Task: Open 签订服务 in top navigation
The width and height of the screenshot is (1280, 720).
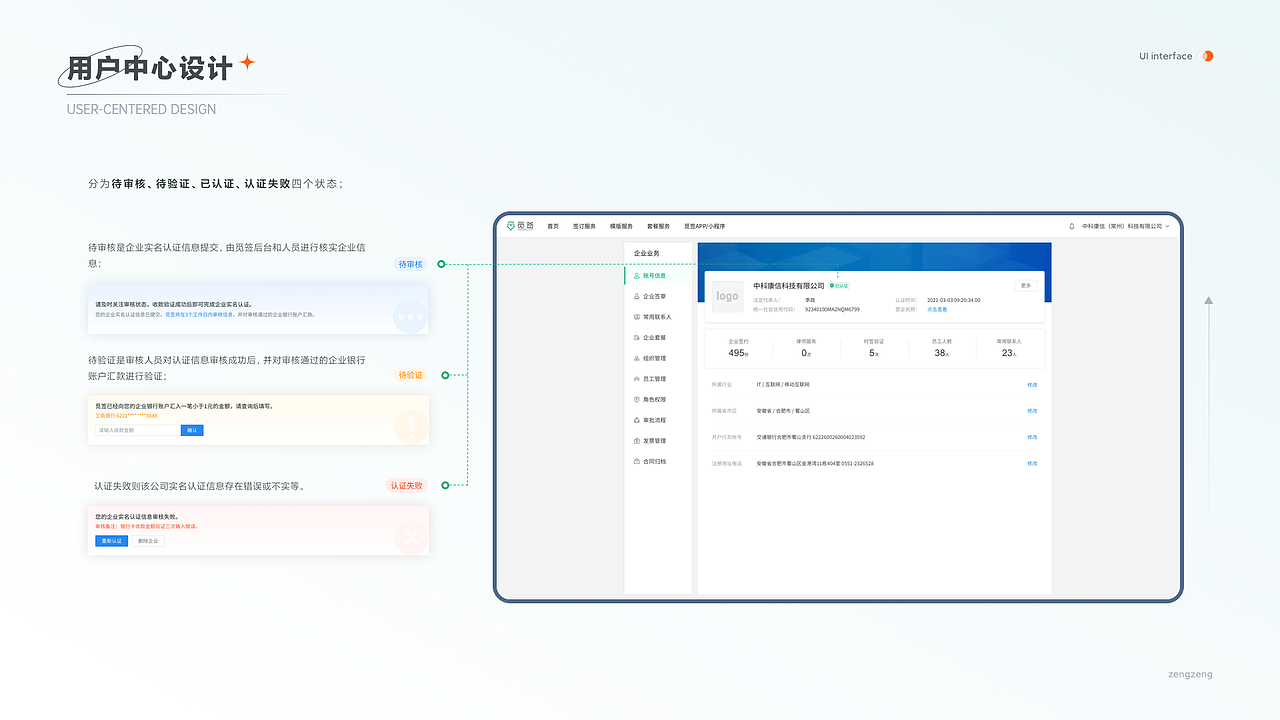Action: [584, 226]
